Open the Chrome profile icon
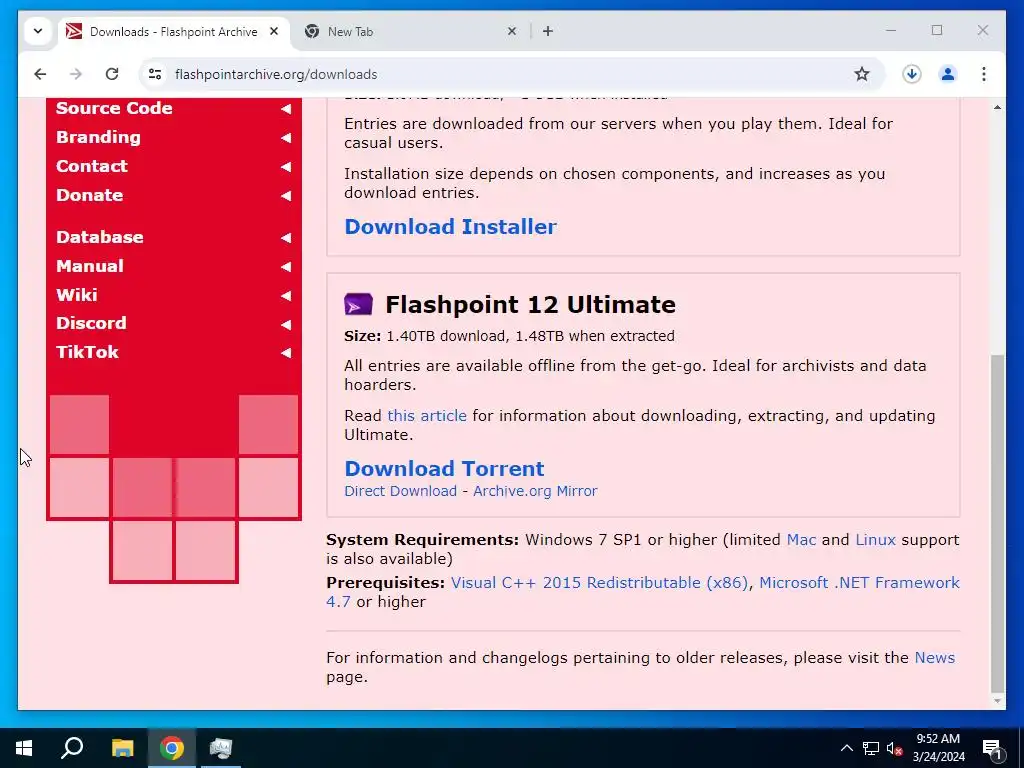The width and height of the screenshot is (1024, 768). (948, 74)
